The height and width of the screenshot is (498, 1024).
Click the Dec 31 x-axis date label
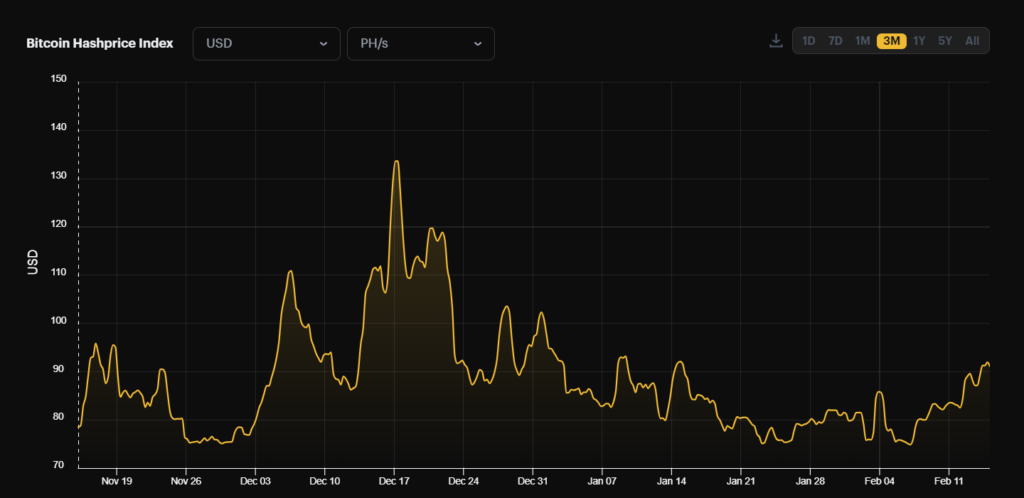click(533, 480)
